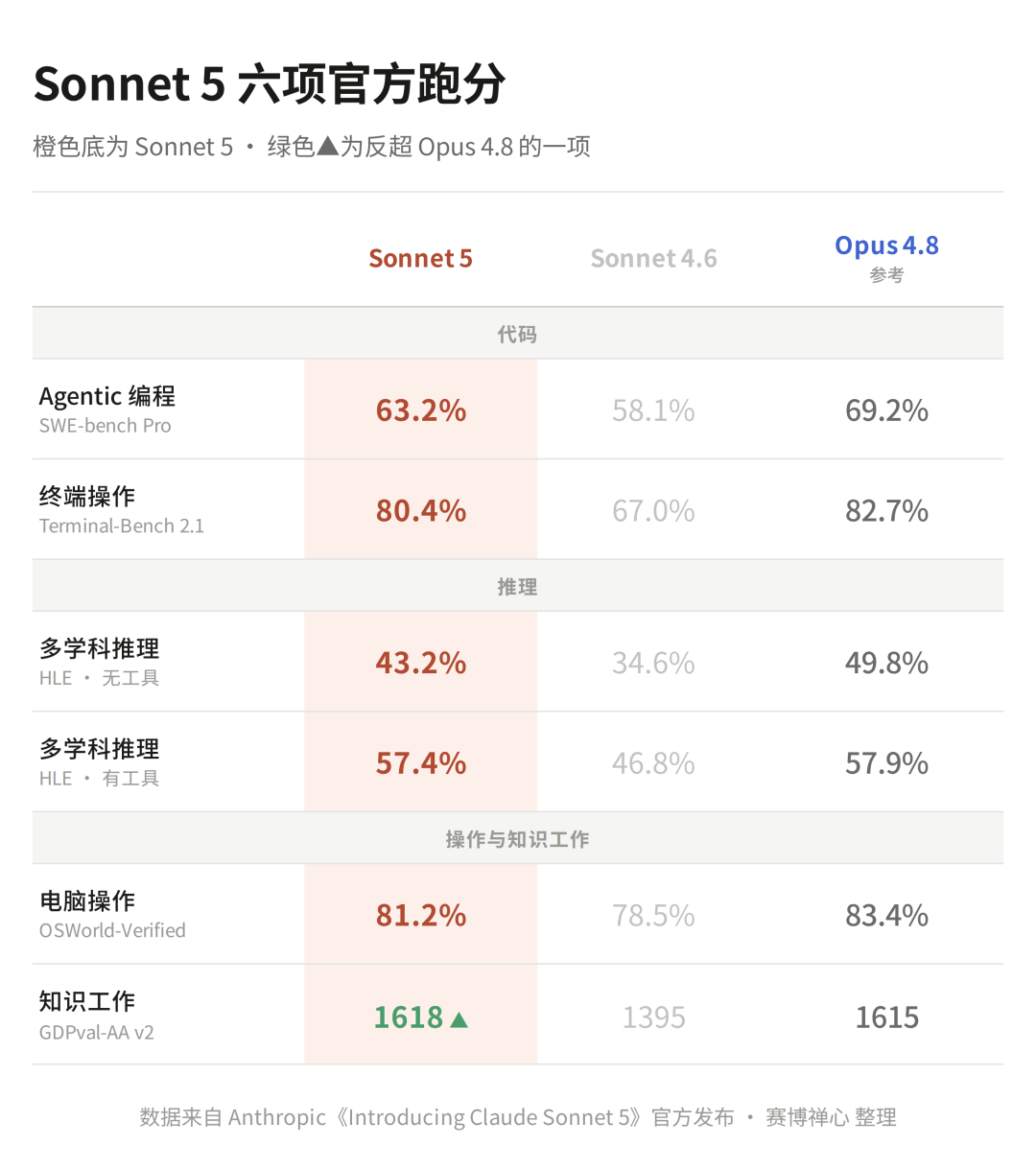
Task: Click the dark triangle symbol in the subtitle
Action: pyautogui.click(x=327, y=146)
